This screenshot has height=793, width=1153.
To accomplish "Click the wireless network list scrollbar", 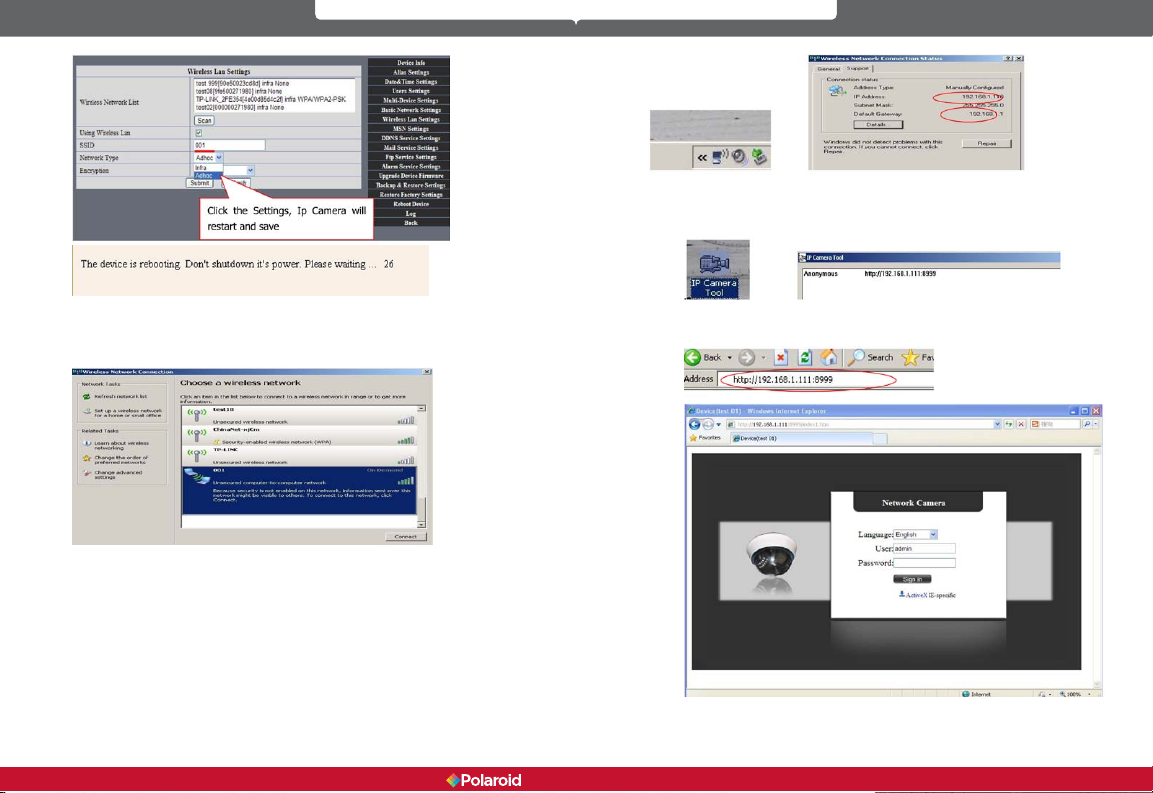I will tap(421, 466).
